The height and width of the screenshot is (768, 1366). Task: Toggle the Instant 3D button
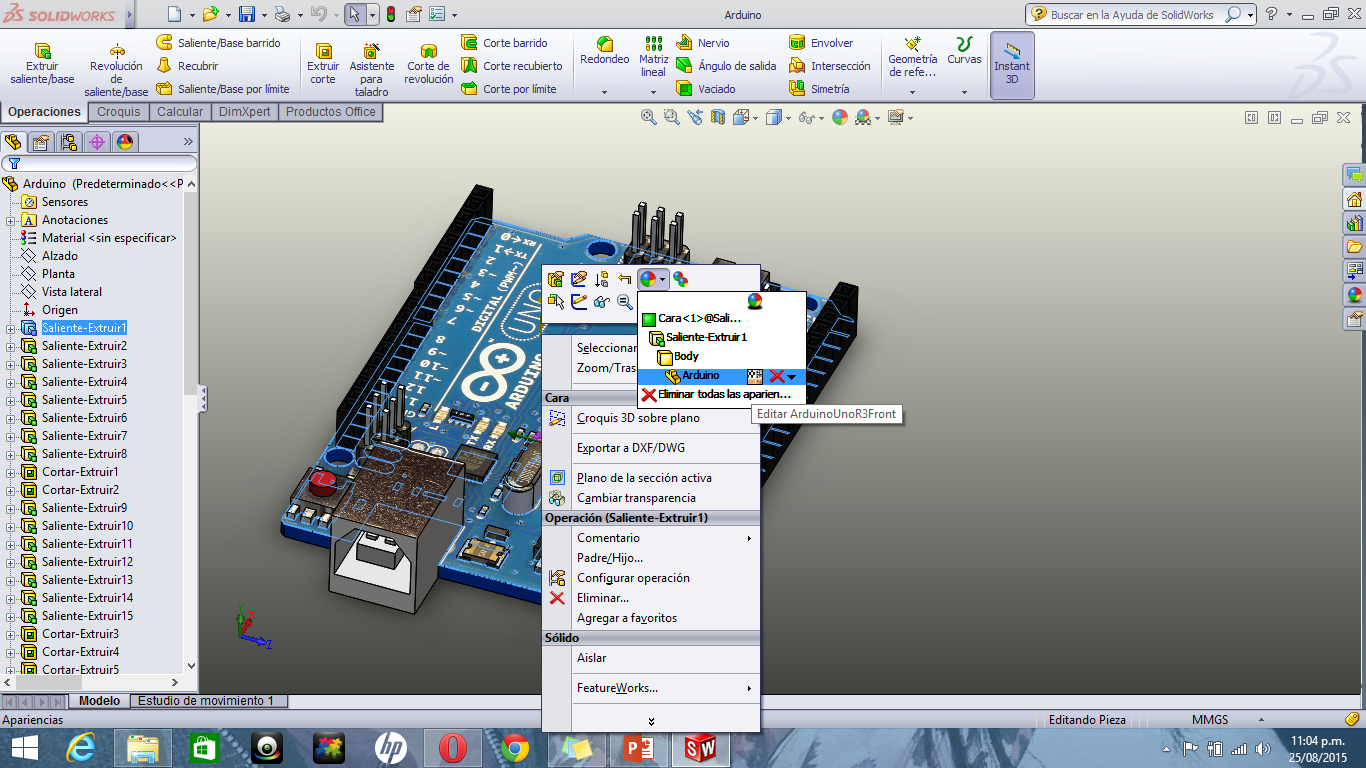pyautogui.click(x=1012, y=65)
